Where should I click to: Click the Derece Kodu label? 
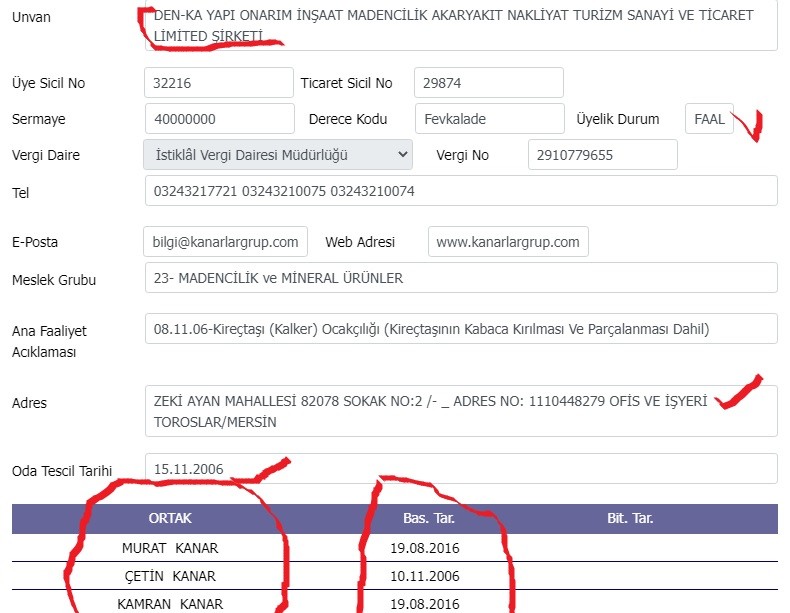click(348, 119)
